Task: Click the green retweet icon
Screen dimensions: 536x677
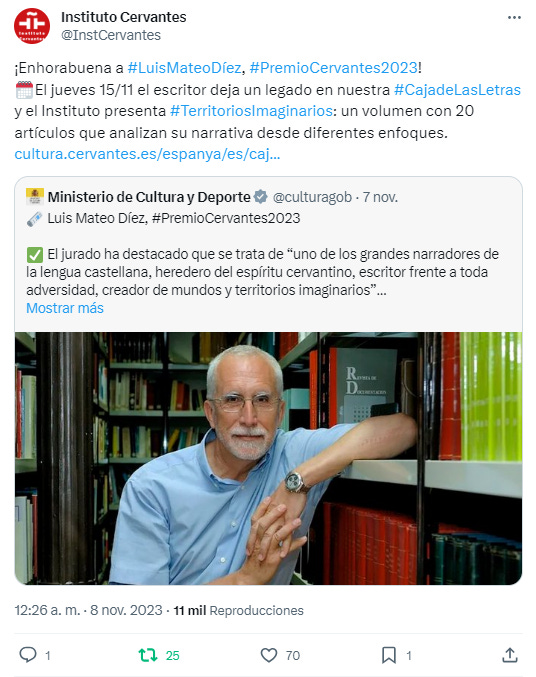Action: pos(148,655)
